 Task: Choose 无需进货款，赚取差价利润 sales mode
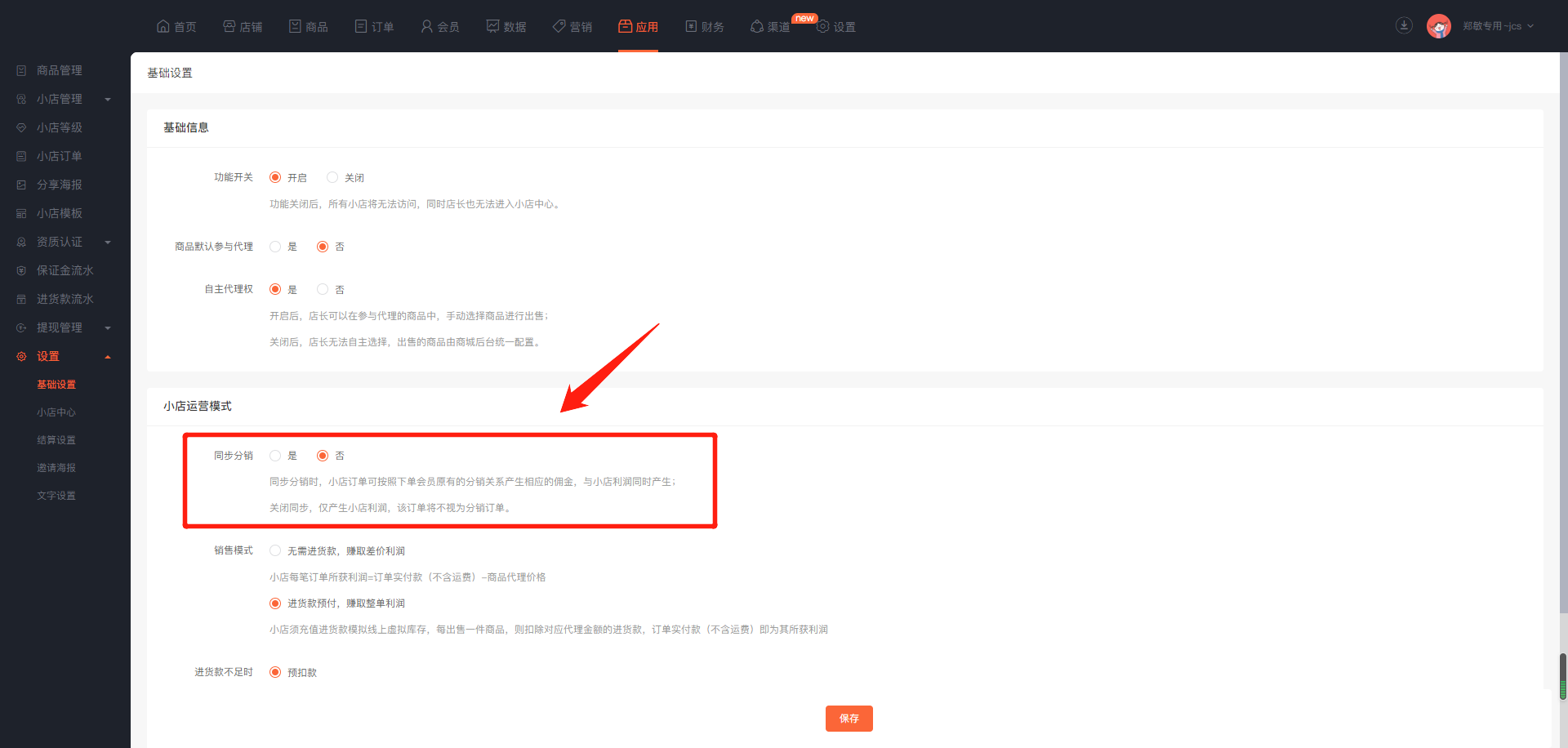275,551
